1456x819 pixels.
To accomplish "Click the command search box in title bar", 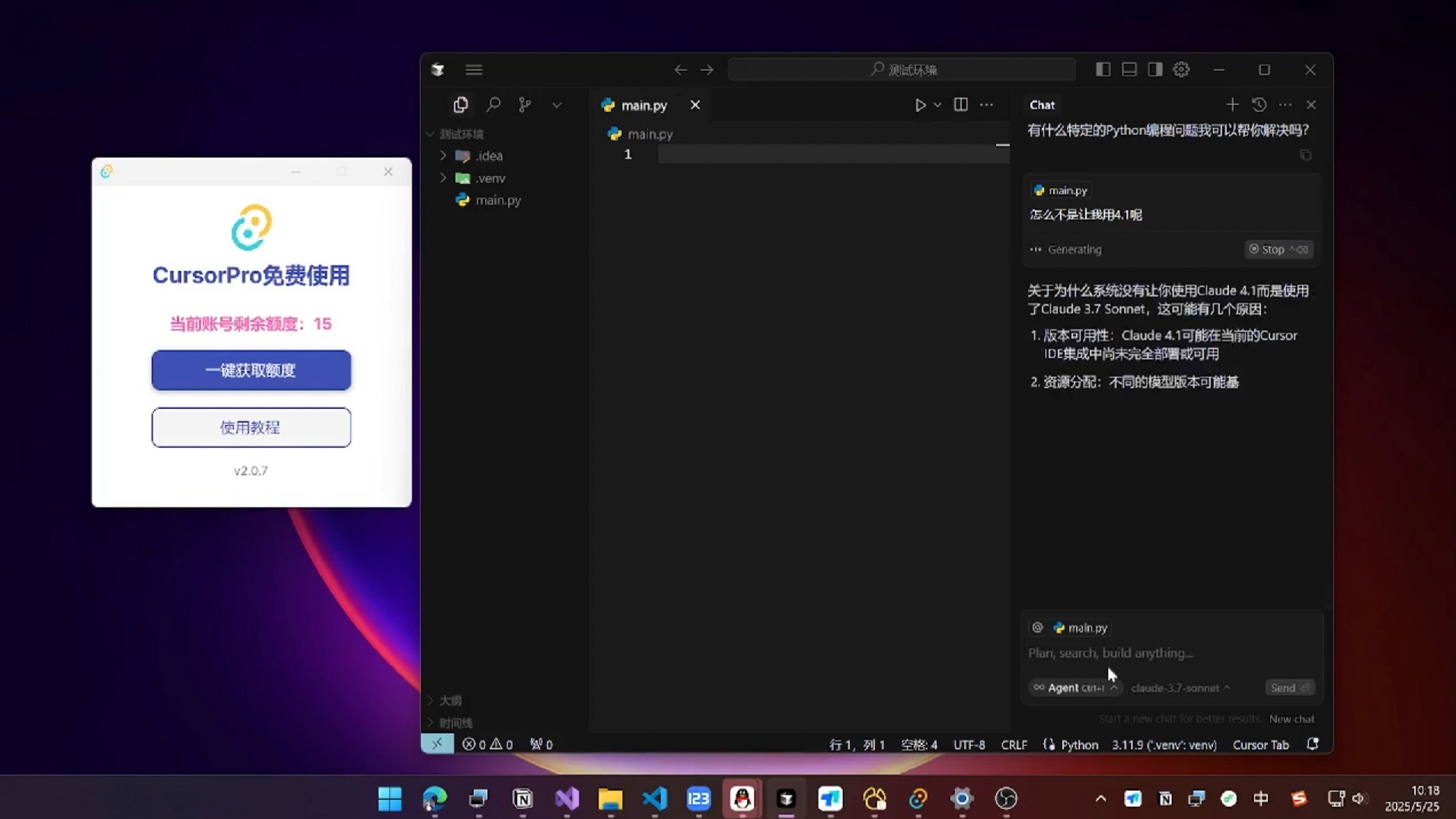I will (902, 69).
